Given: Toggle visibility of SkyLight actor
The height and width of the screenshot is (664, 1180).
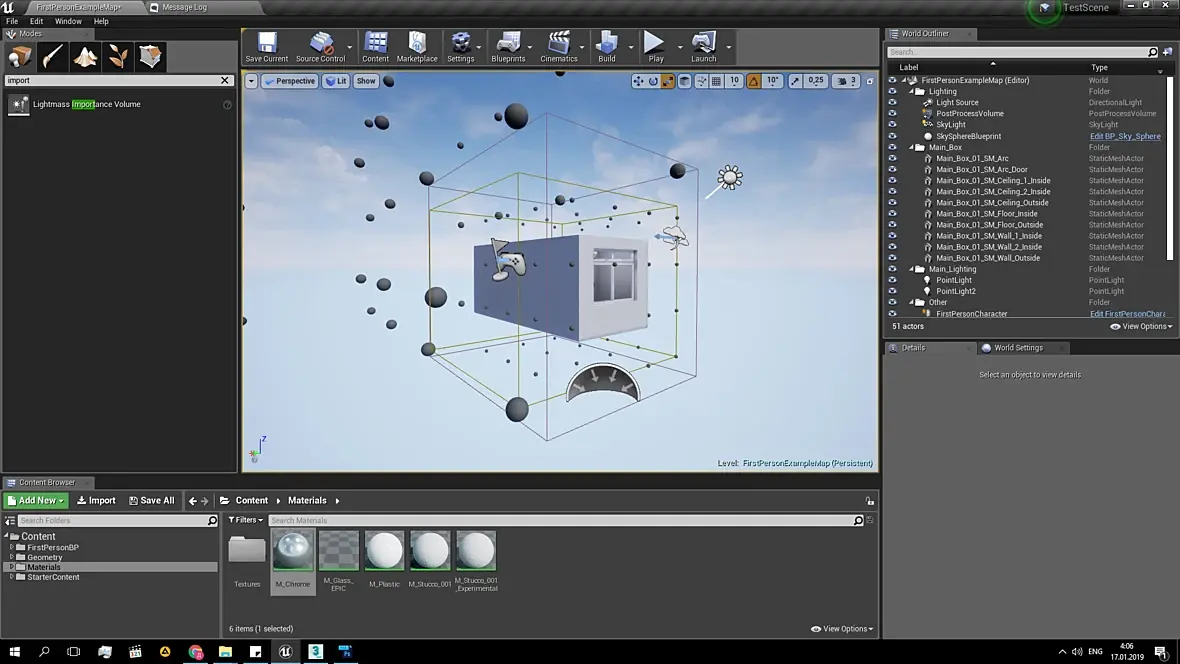Looking at the screenshot, I should point(892,125).
